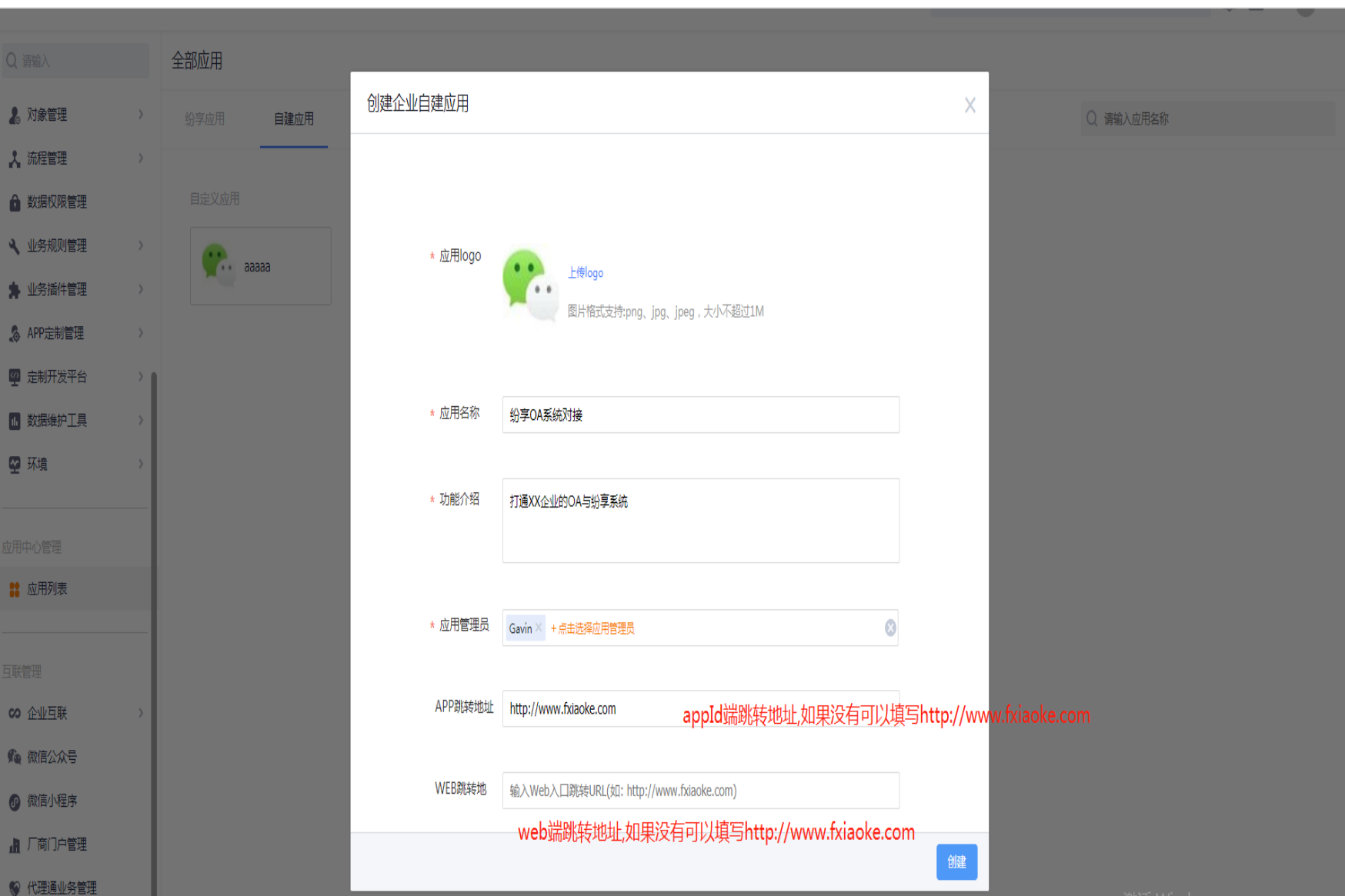Click the sidebar 请输入 search field
The width and height of the screenshot is (1345, 896).
click(x=75, y=60)
